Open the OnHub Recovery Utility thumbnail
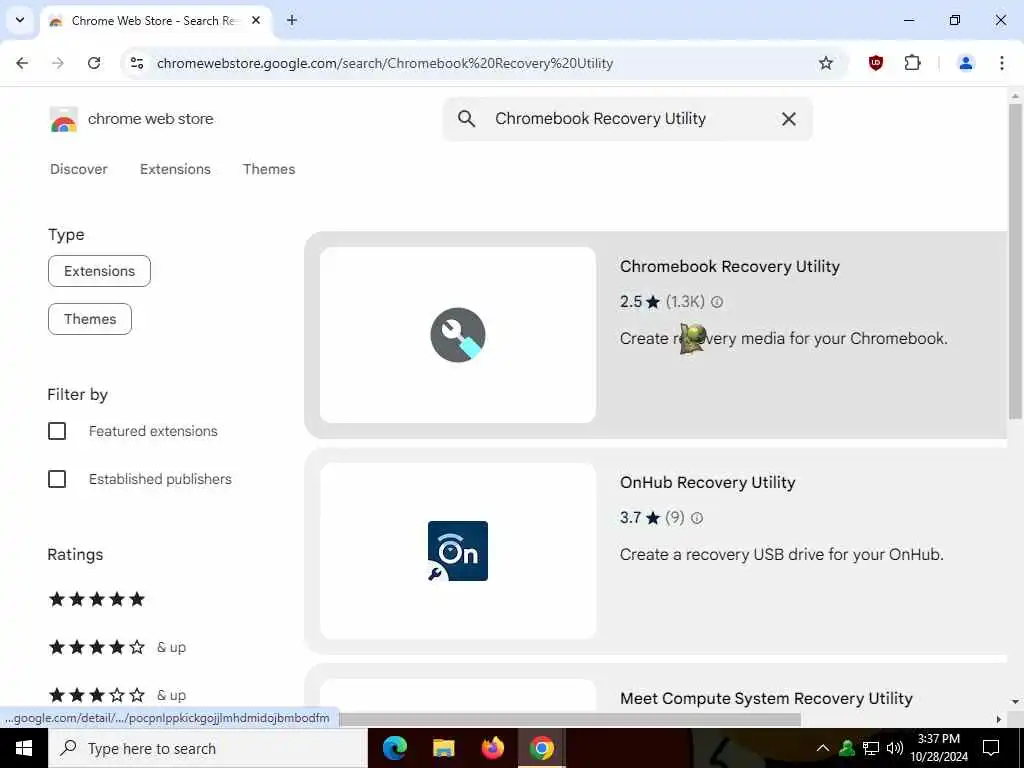1024x768 pixels. pyautogui.click(x=458, y=551)
